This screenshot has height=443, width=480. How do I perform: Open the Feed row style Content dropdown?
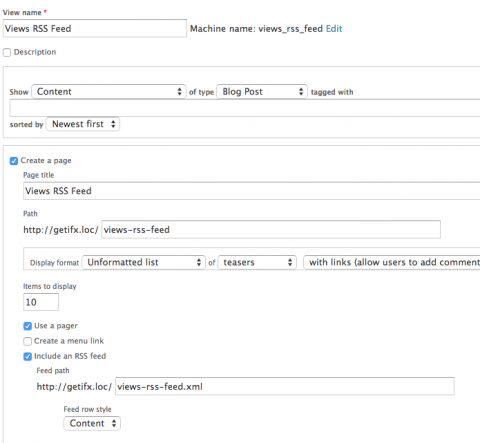[92, 423]
